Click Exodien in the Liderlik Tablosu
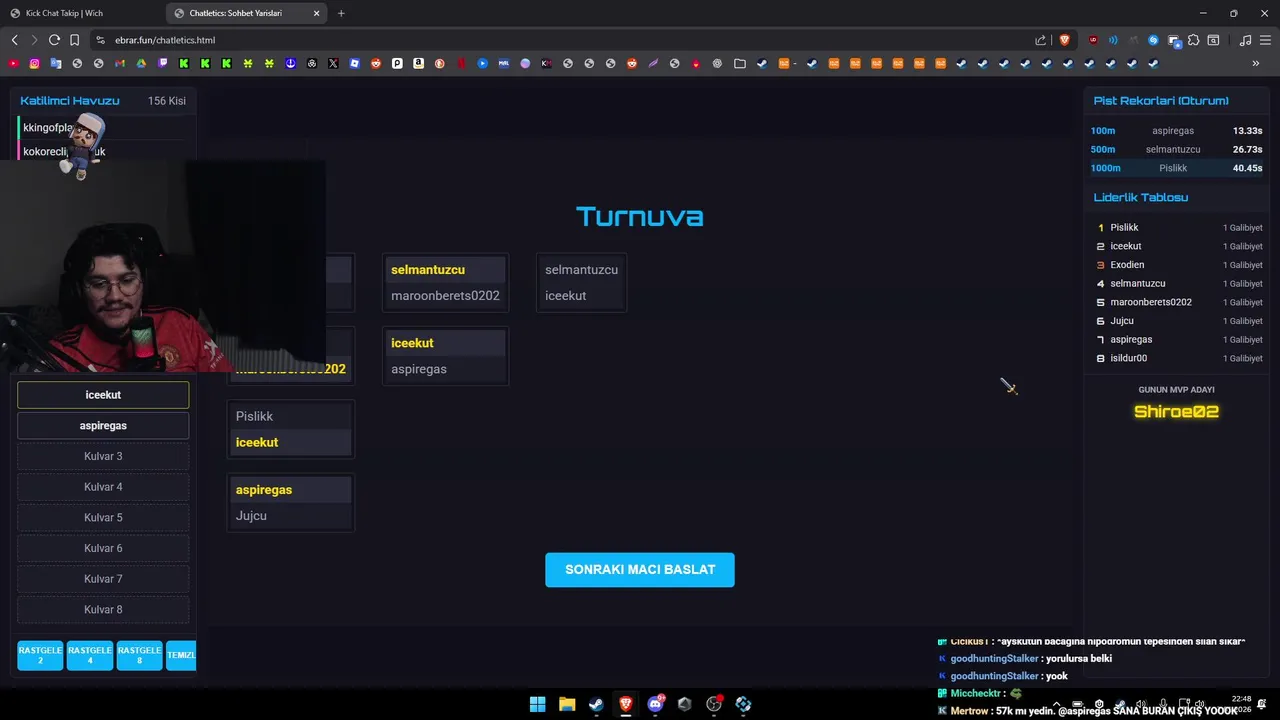Screen dimensions: 1280x720 click(x=1127, y=265)
